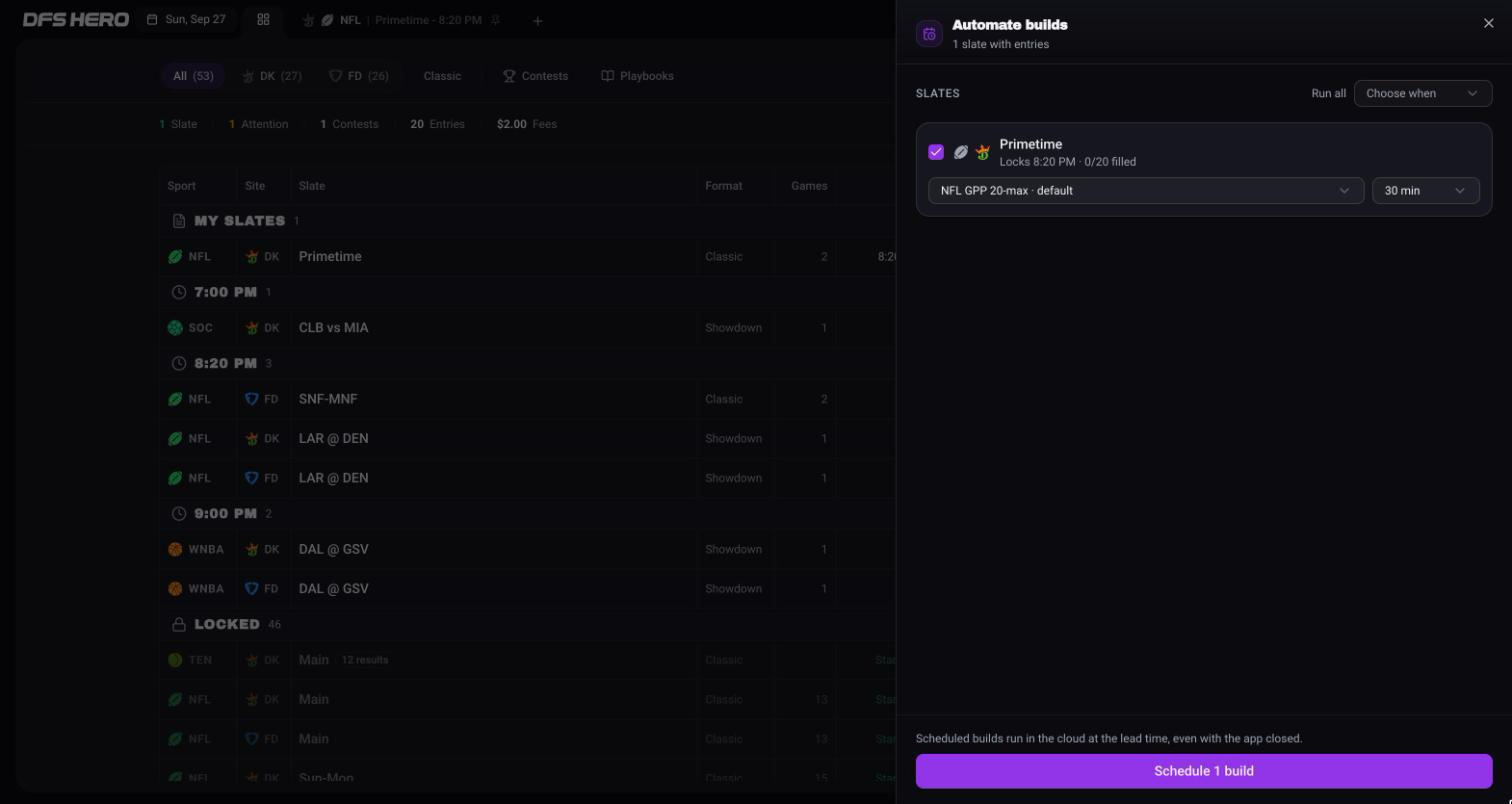Open the Run all Choose when dropdown

coord(1423,93)
